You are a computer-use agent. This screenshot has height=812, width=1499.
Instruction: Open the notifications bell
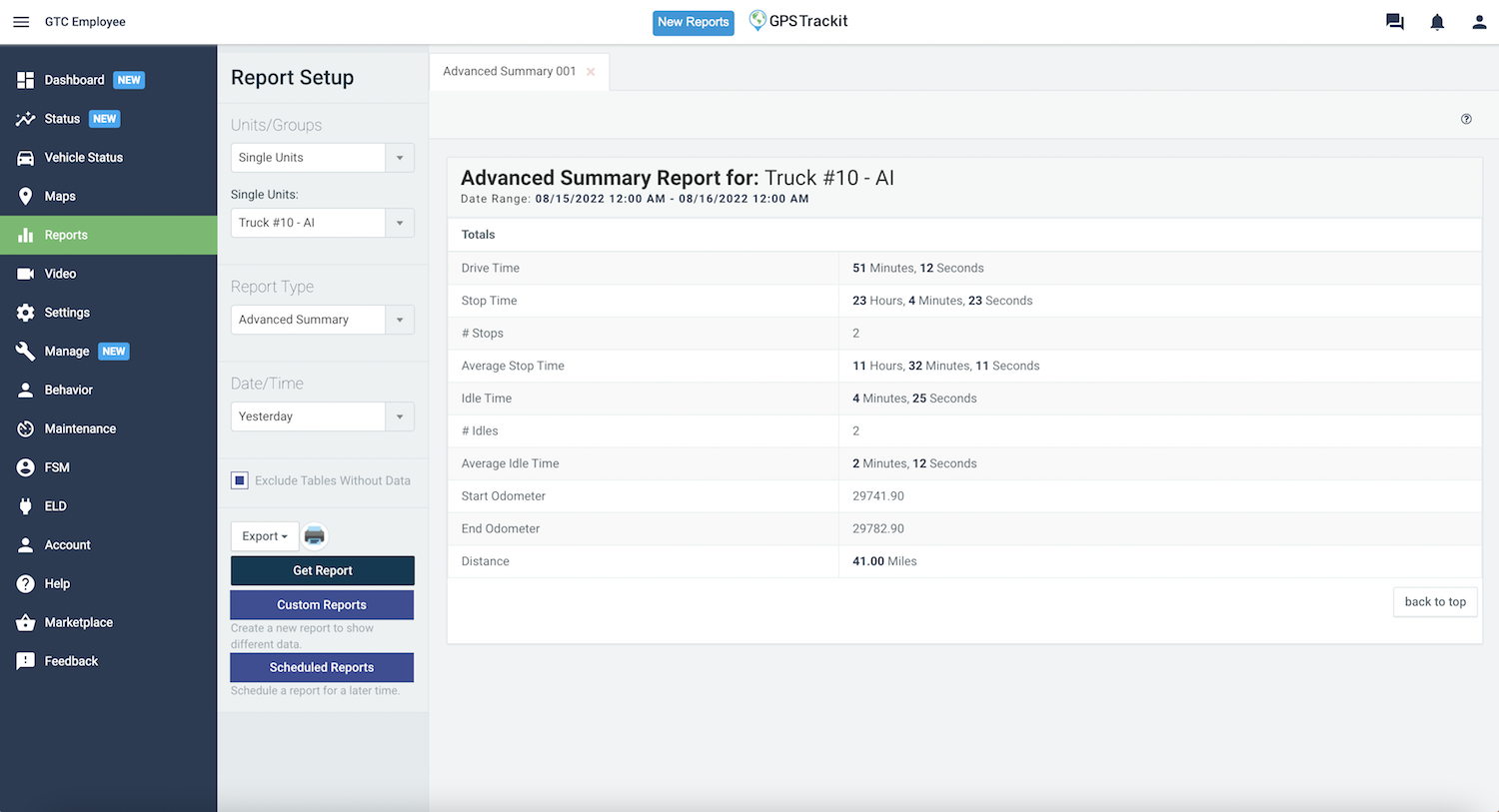[x=1437, y=22]
